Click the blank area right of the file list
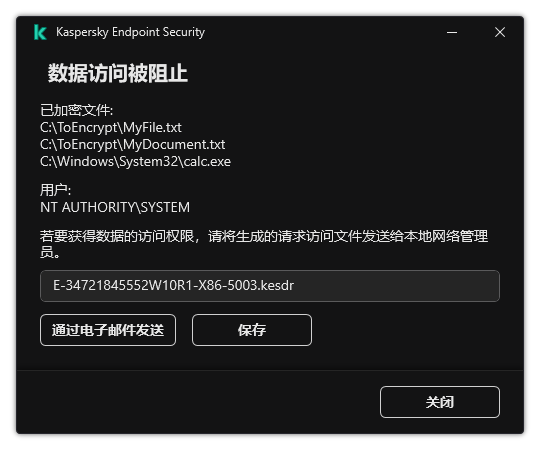 tap(365, 145)
